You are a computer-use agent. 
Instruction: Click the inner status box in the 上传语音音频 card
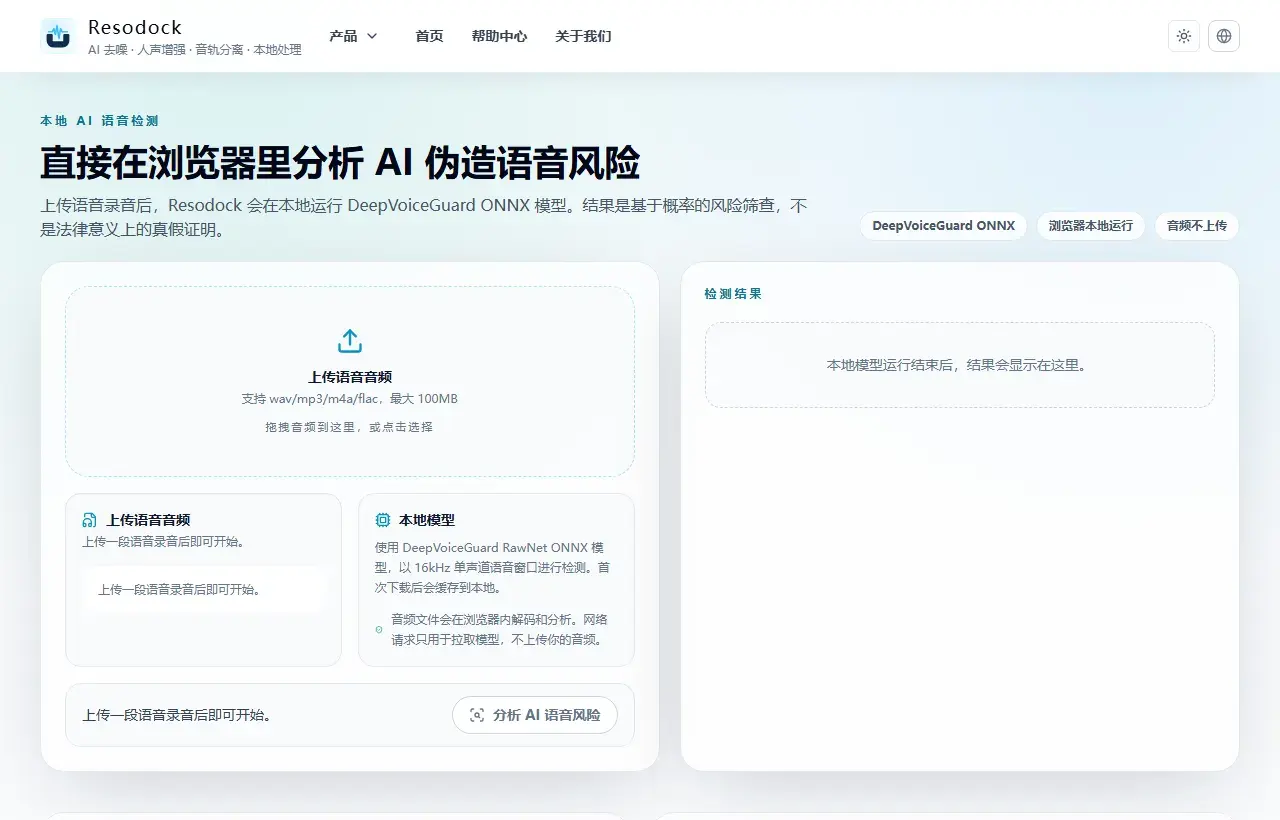[x=204, y=590]
